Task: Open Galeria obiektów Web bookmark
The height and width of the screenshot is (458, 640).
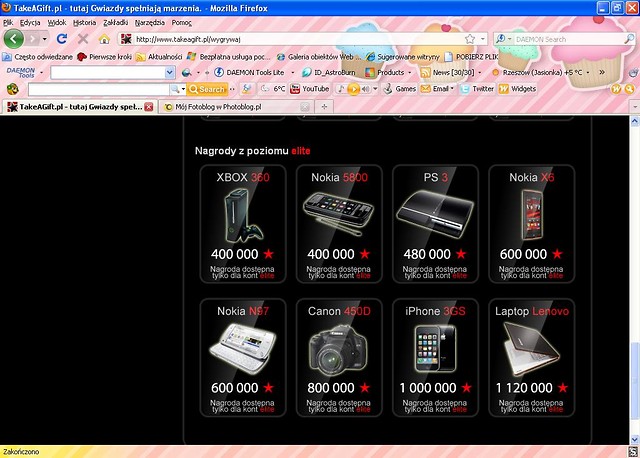Action: point(319,56)
